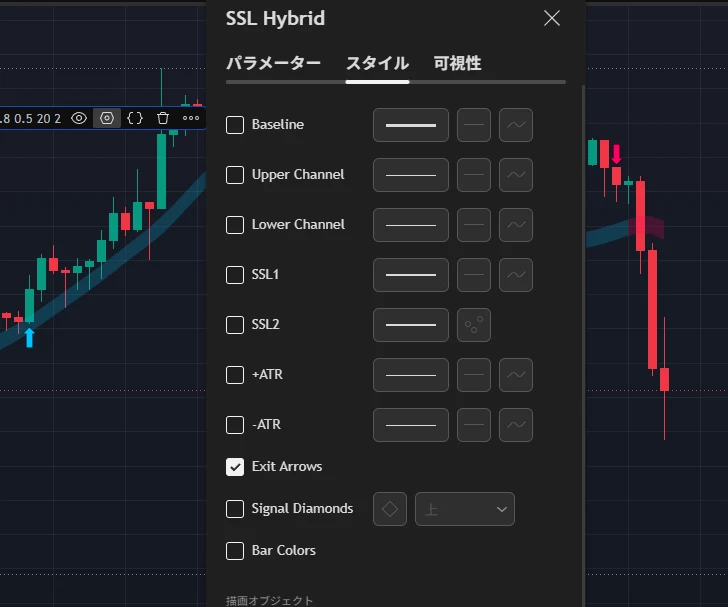Open Baseline plot type wave icon
728x607 pixels.
[516, 125]
